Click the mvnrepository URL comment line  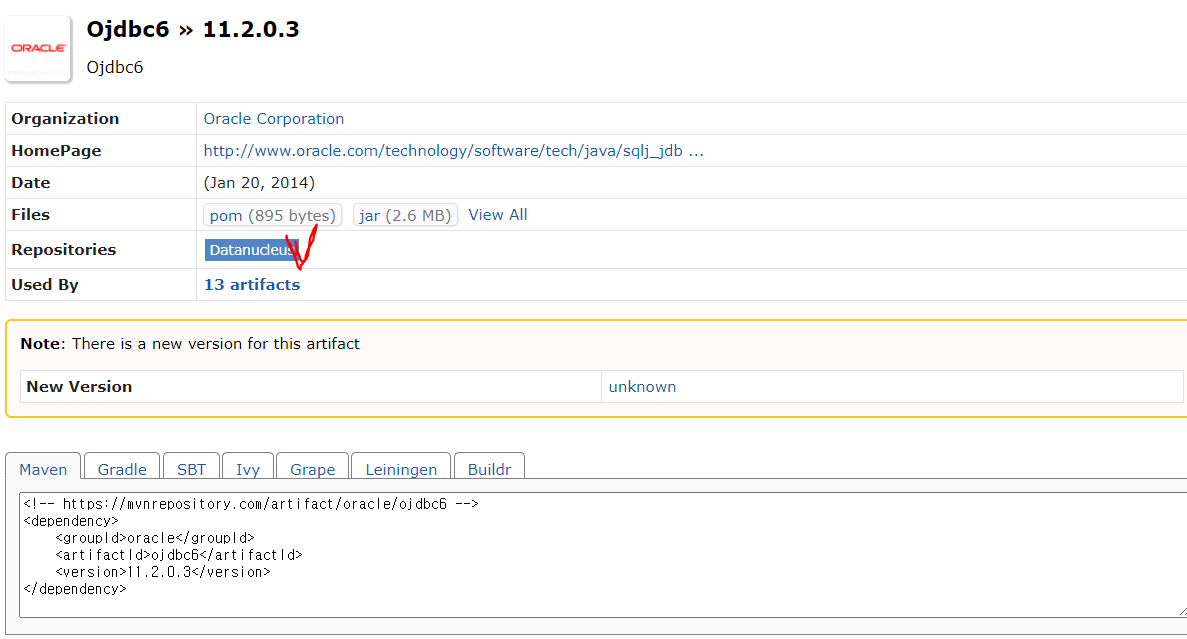click(251, 504)
